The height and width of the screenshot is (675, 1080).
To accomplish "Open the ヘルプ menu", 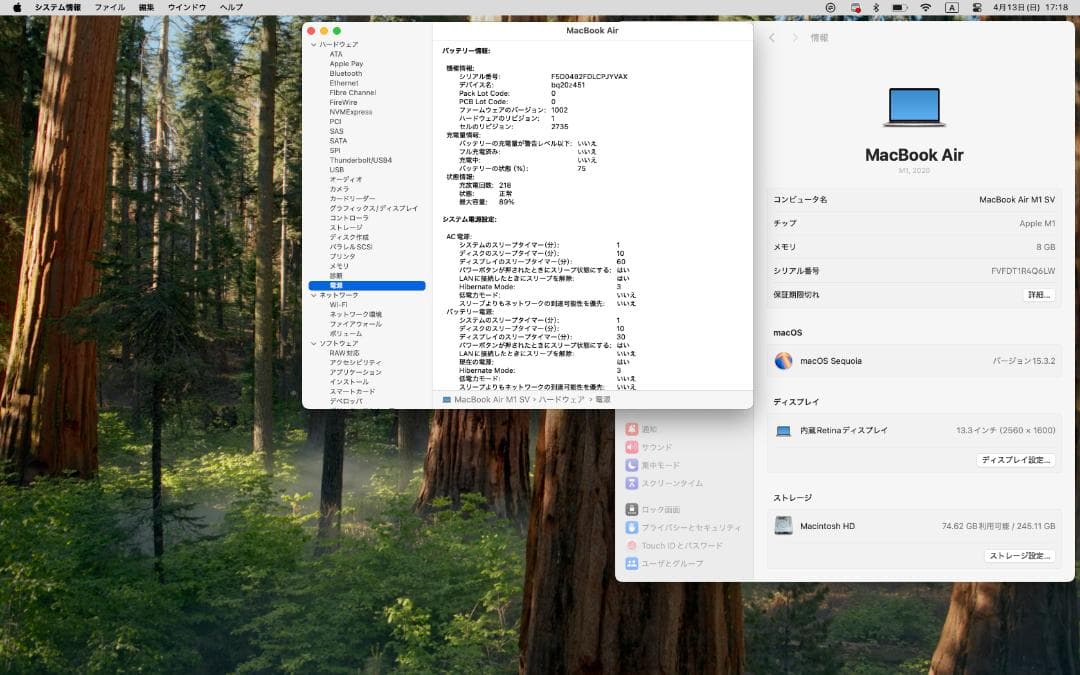I will click(x=231, y=8).
